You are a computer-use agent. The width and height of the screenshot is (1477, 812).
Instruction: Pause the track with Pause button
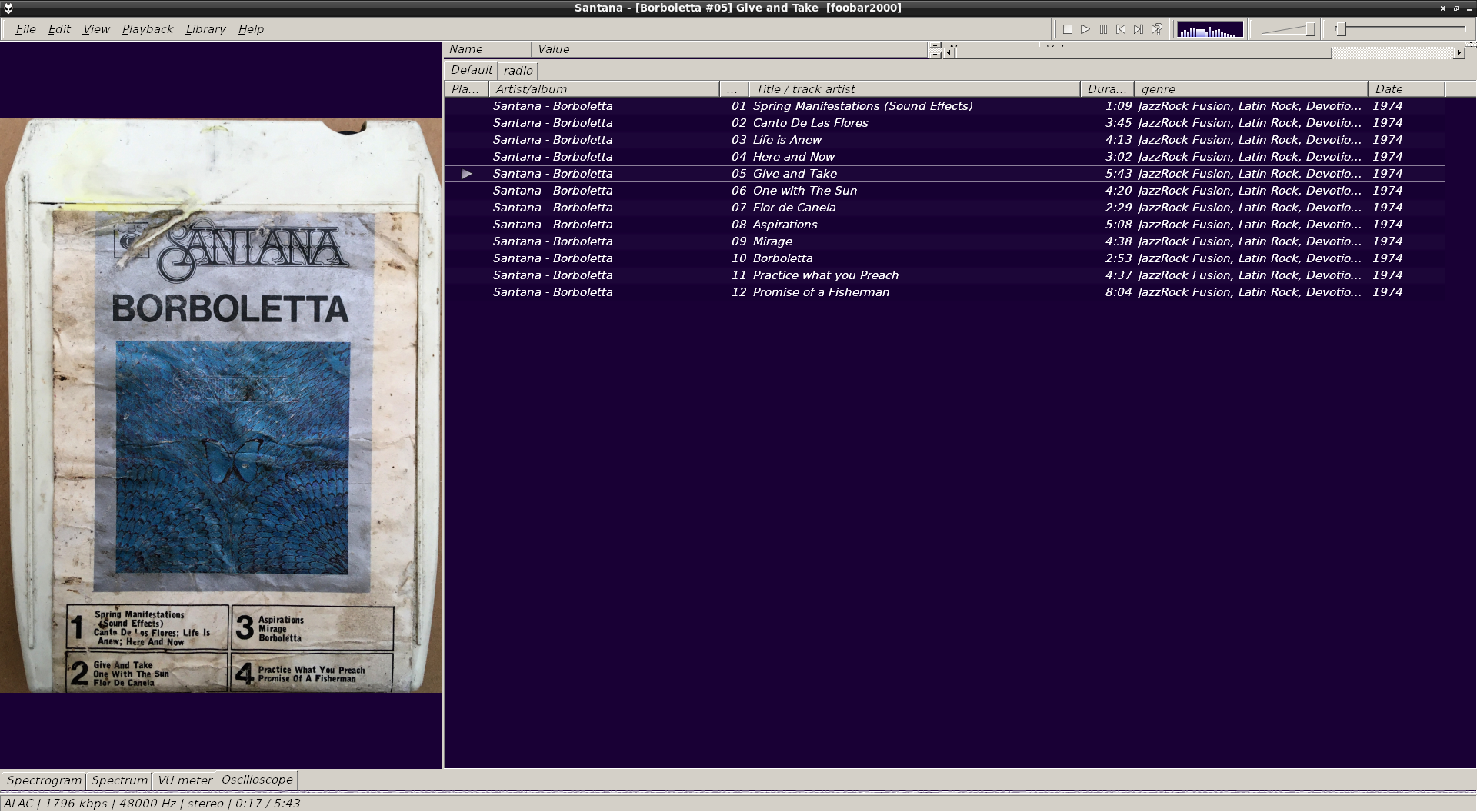tap(1103, 29)
